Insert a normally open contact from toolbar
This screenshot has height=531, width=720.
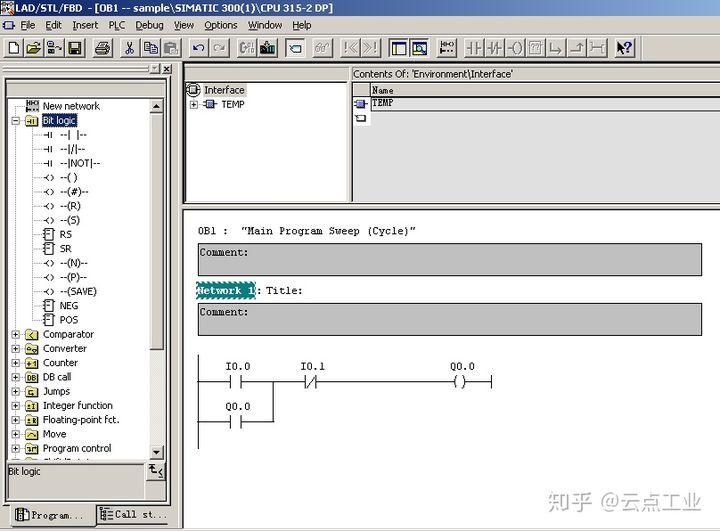click(x=473, y=47)
